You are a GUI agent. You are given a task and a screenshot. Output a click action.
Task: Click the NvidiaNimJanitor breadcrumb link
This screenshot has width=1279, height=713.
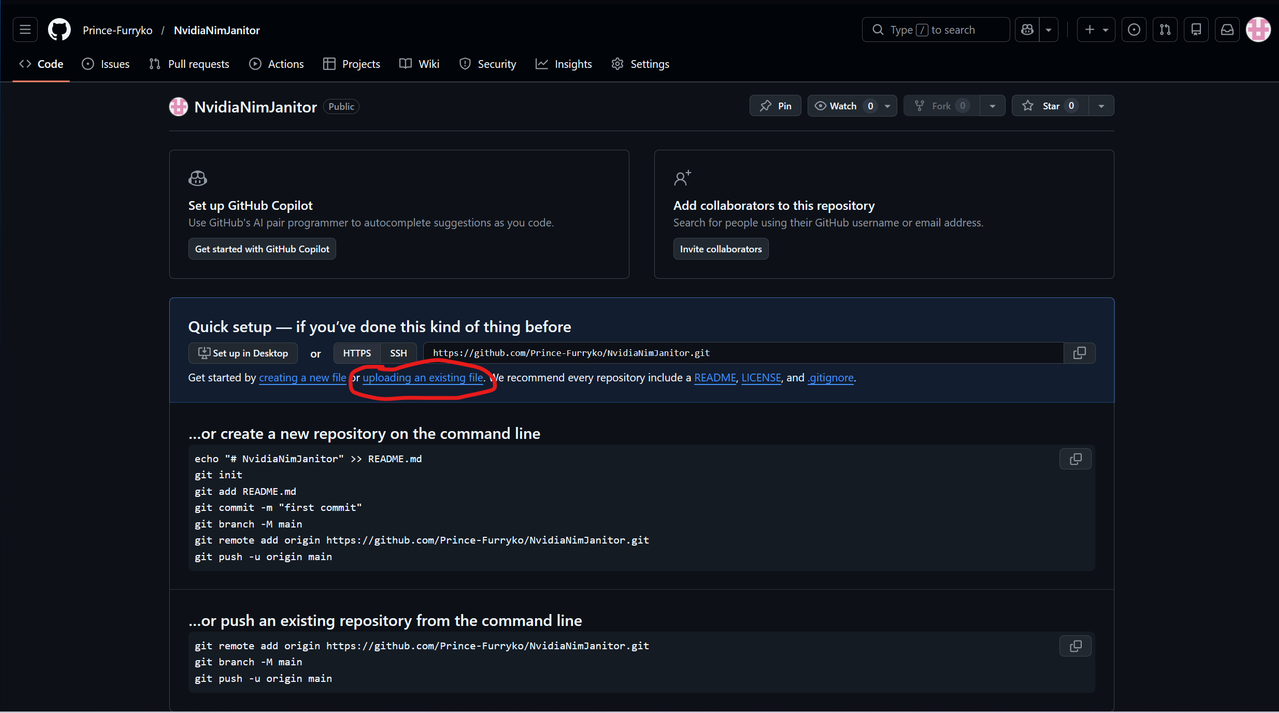click(x=217, y=30)
